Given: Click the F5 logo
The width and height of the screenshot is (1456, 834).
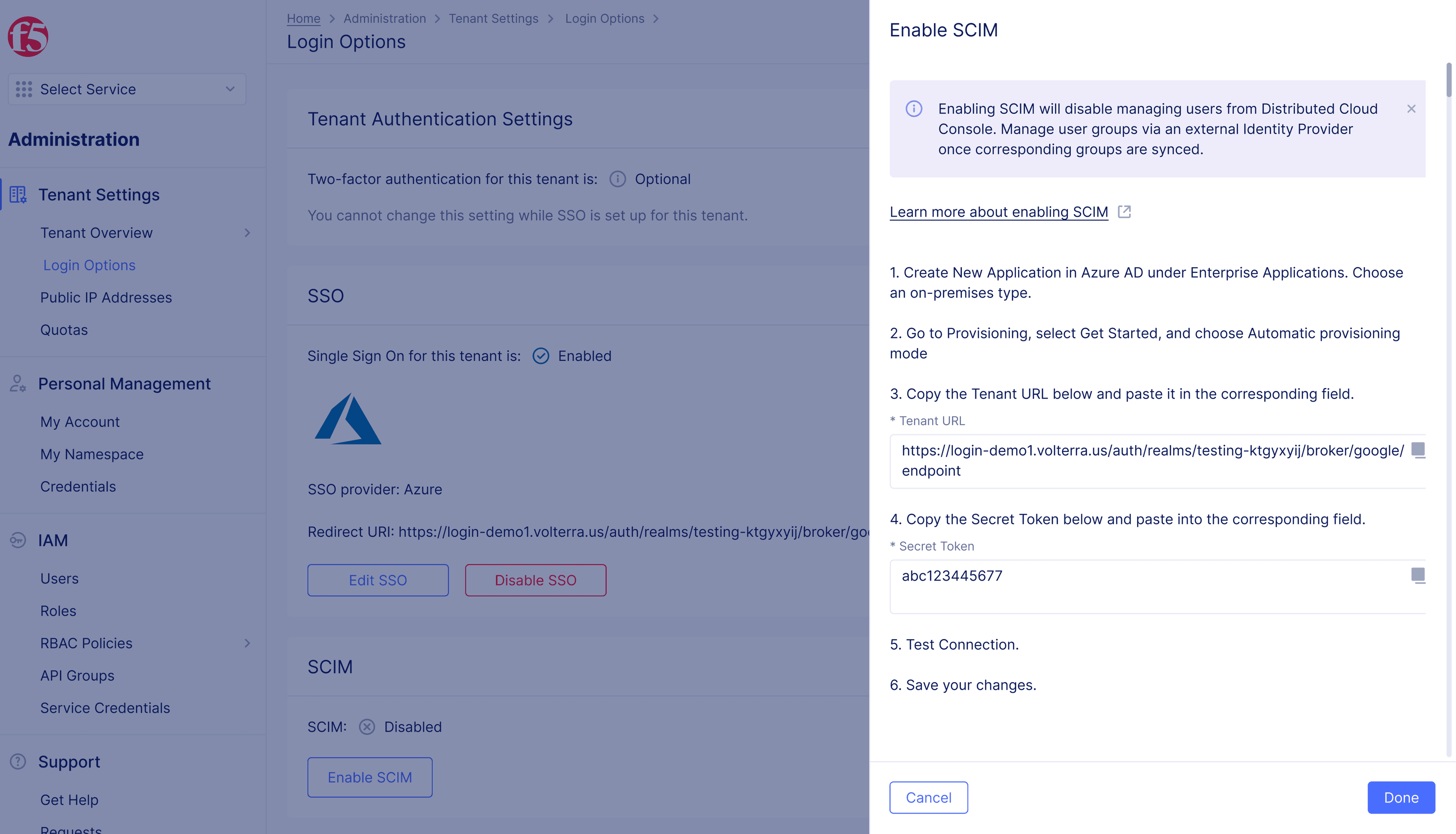Looking at the screenshot, I should coord(28,37).
